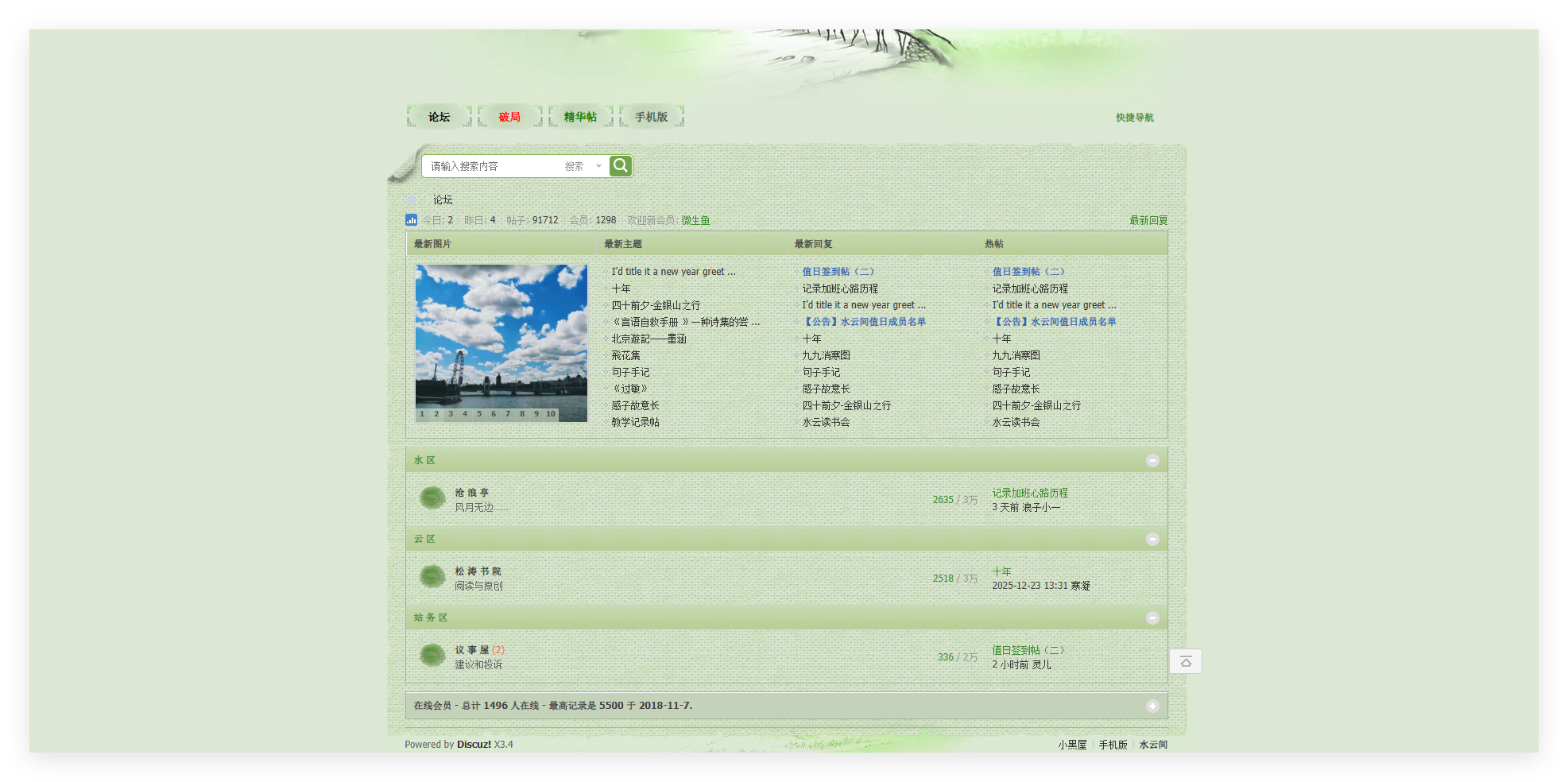1568x782 pixels.
Task: Collapse the 水区 section
Action: pyautogui.click(x=1153, y=459)
